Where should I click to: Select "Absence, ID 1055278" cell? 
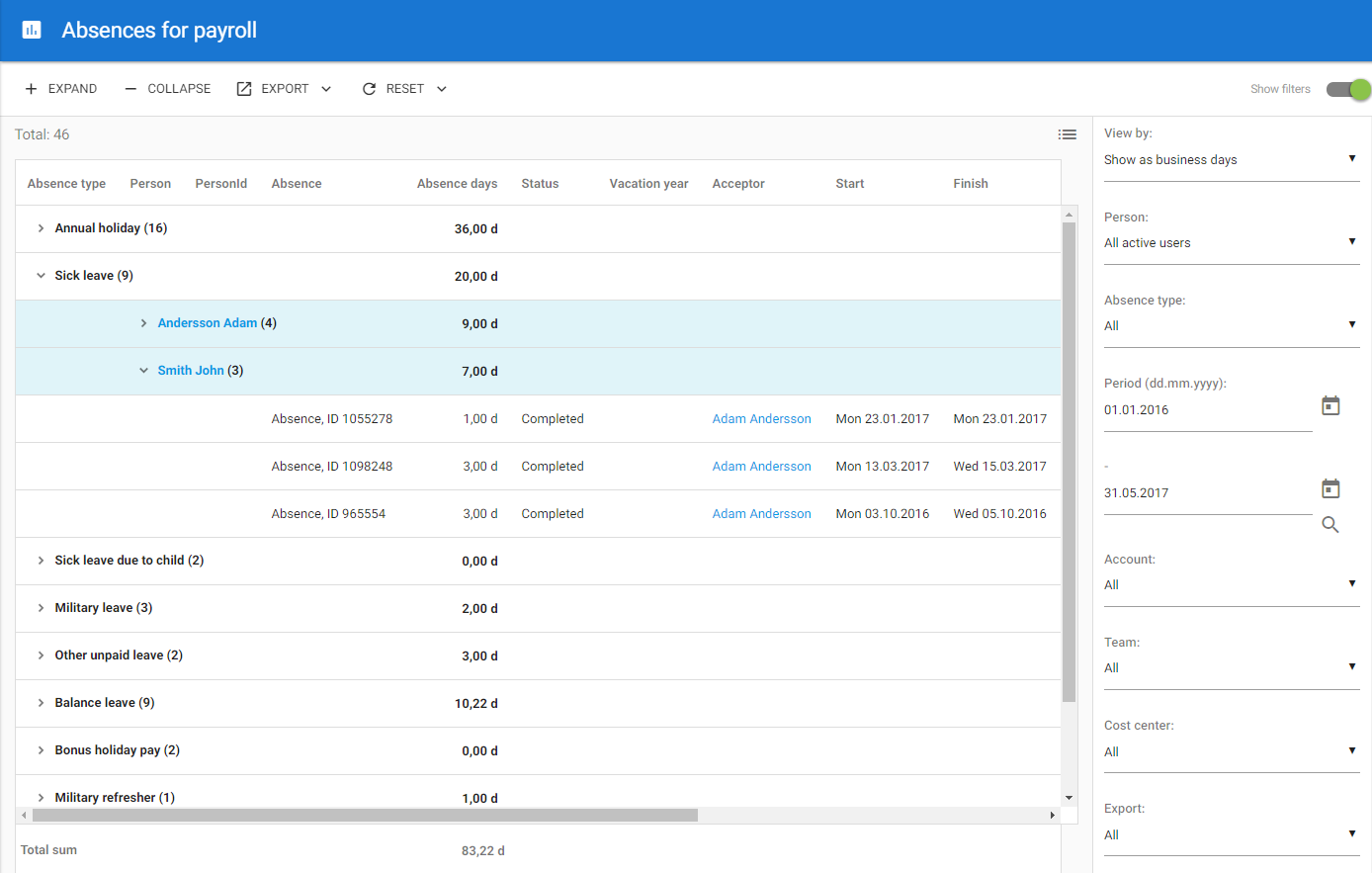[332, 419]
